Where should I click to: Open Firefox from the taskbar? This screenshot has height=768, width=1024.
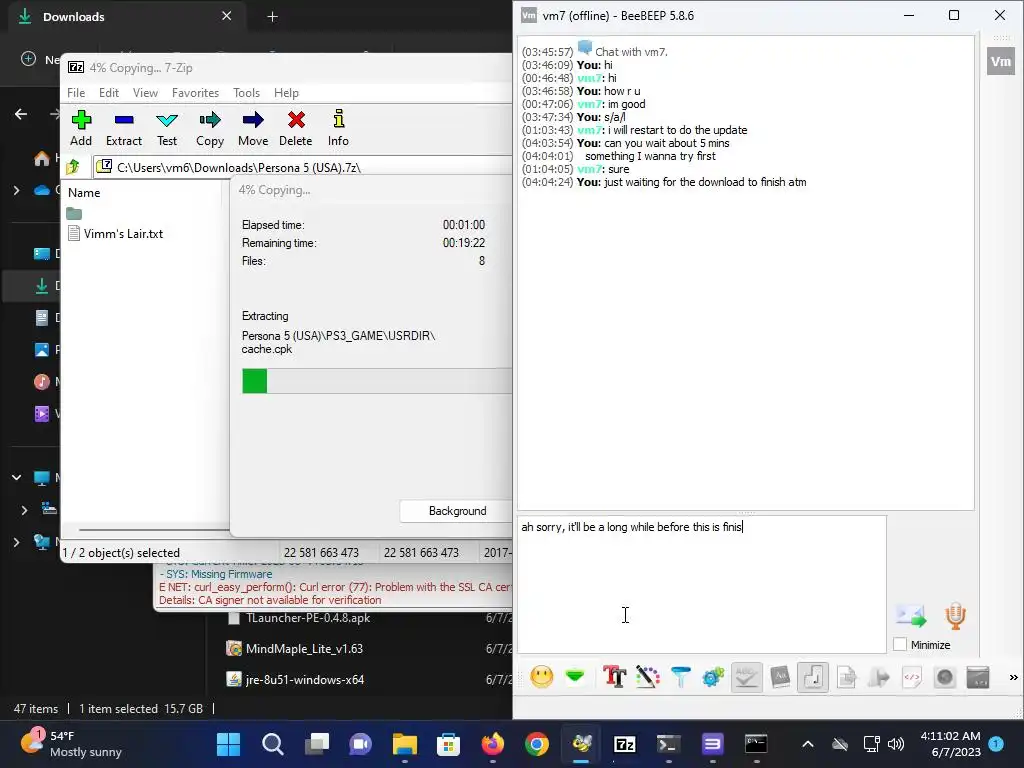click(x=492, y=744)
